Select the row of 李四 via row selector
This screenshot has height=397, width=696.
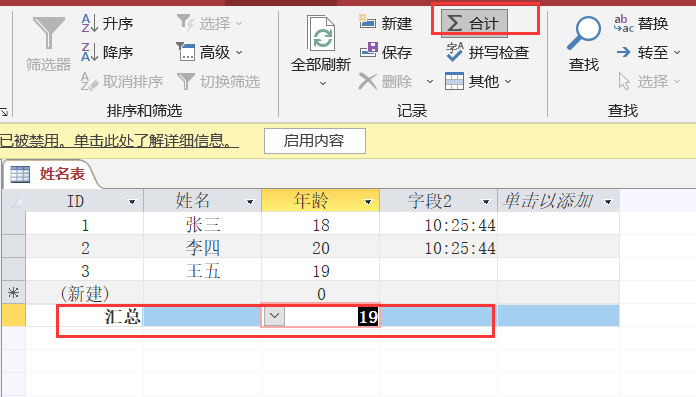[14, 247]
